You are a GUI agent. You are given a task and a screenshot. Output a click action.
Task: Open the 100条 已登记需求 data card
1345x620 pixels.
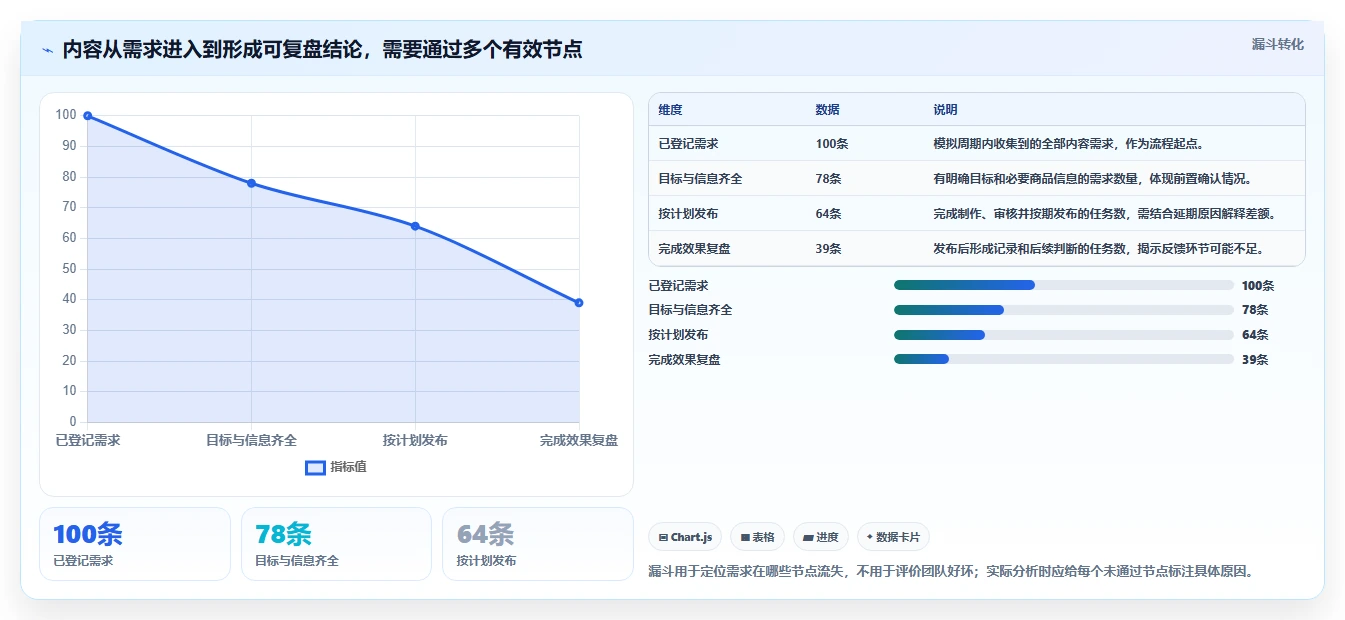click(x=135, y=544)
